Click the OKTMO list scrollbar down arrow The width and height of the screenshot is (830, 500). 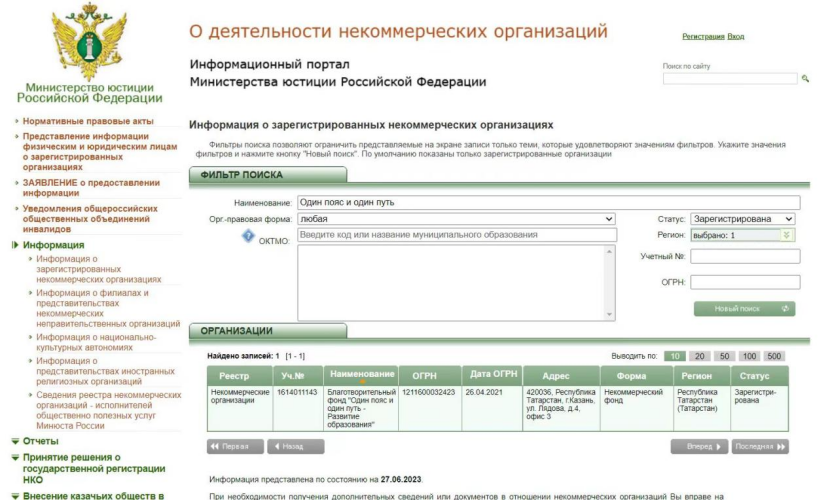coord(609,314)
